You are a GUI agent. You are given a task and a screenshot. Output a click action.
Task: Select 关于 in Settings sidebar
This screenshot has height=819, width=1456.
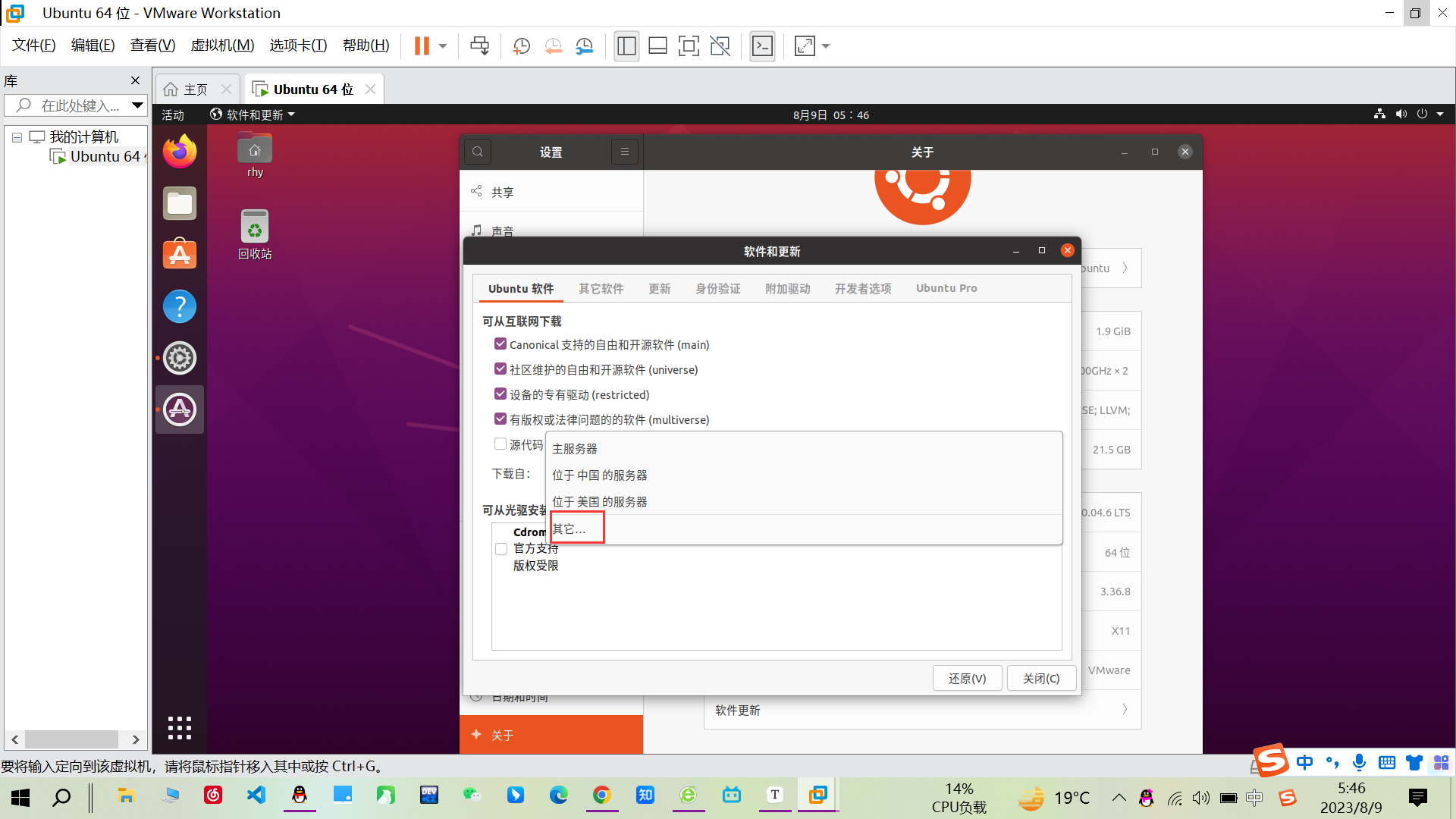tap(551, 735)
